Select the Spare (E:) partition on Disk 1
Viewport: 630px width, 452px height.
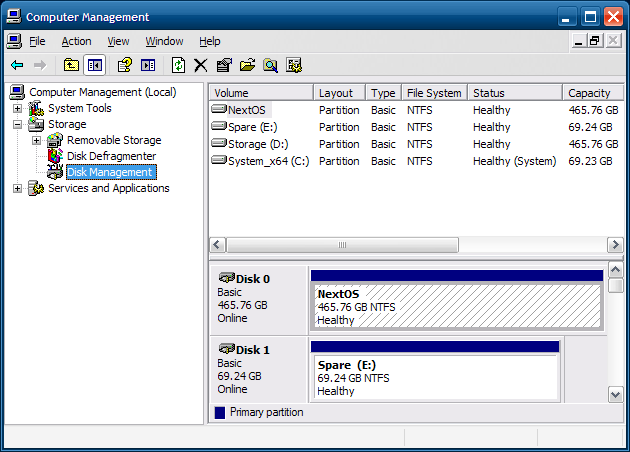(x=435, y=371)
